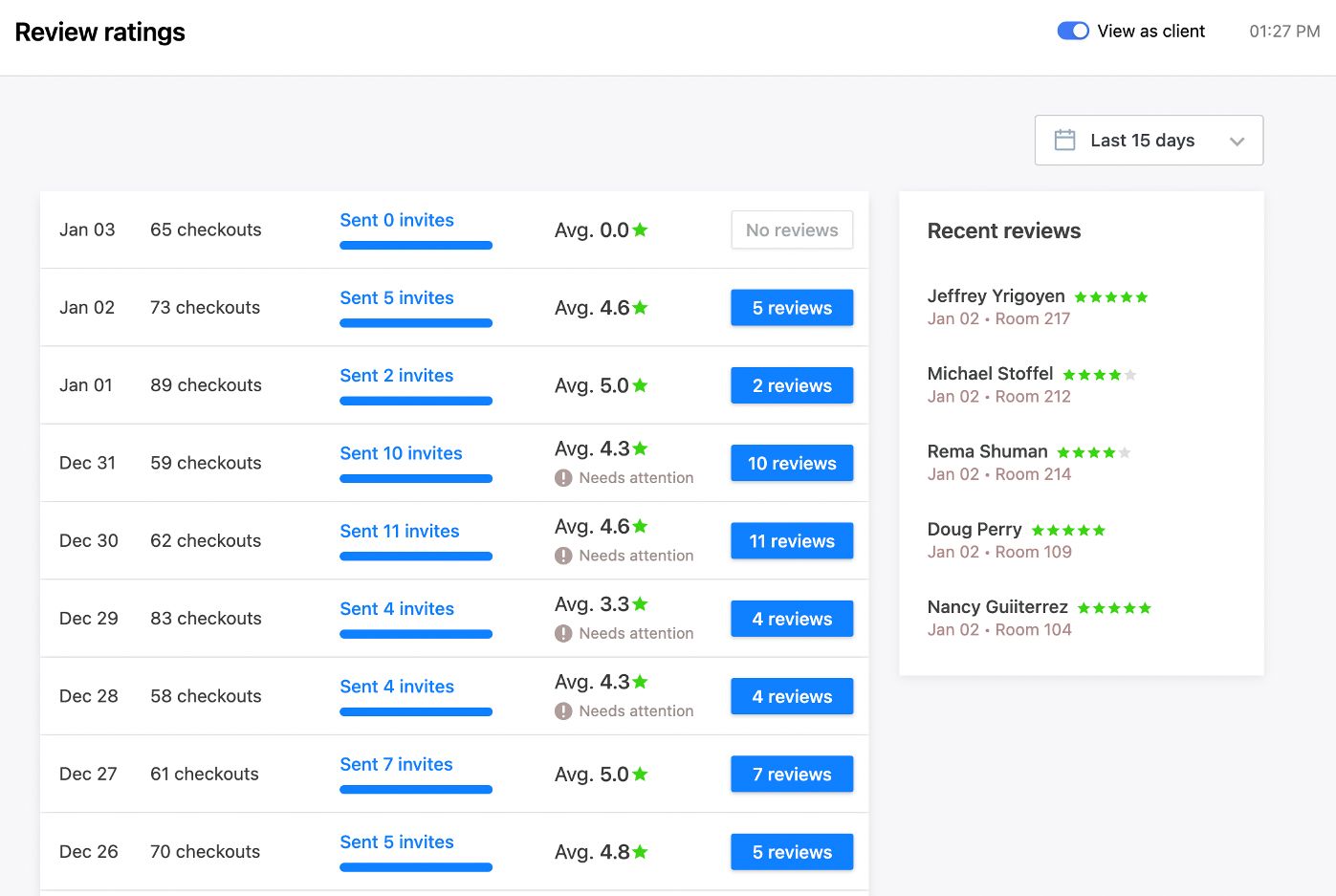Select the Doug Perry review entry
Viewport: 1336px width, 896px height.
(x=974, y=530)
